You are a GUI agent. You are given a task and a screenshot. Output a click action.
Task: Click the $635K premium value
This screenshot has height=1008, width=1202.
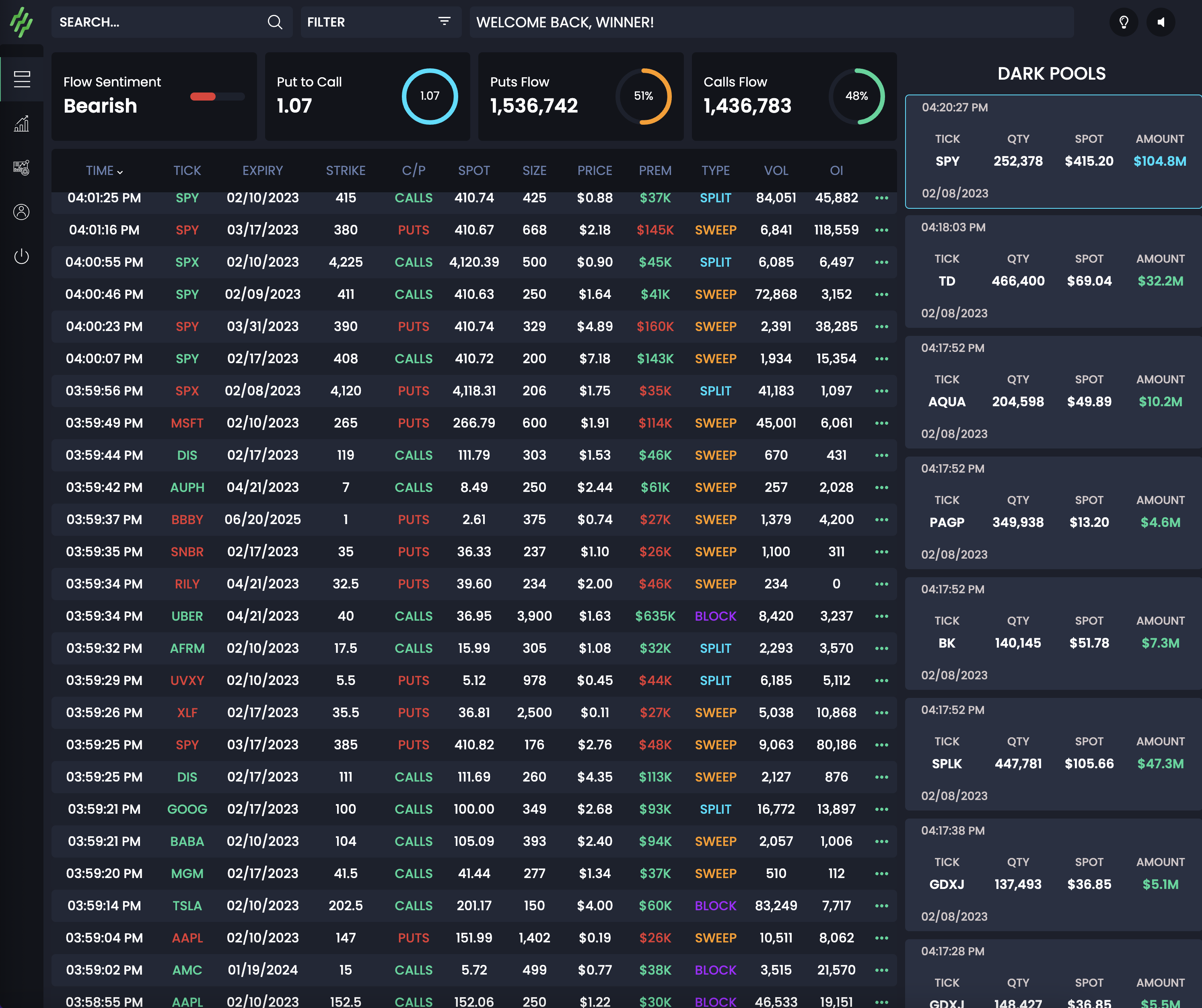pyautogui.click(x=655, y=617)
